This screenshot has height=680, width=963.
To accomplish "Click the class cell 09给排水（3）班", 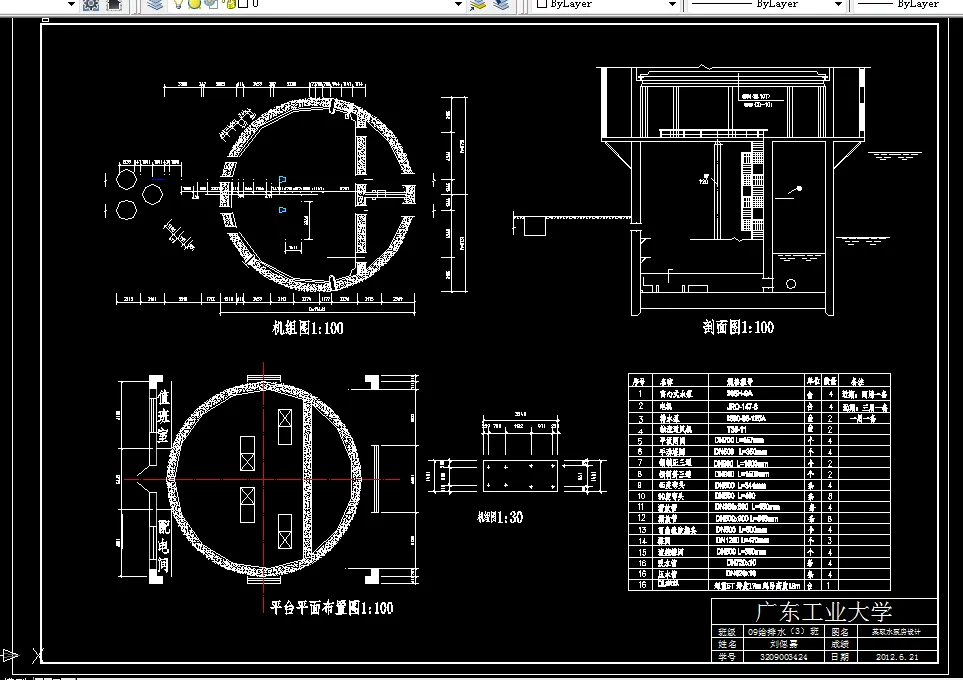I will (782, 631).
